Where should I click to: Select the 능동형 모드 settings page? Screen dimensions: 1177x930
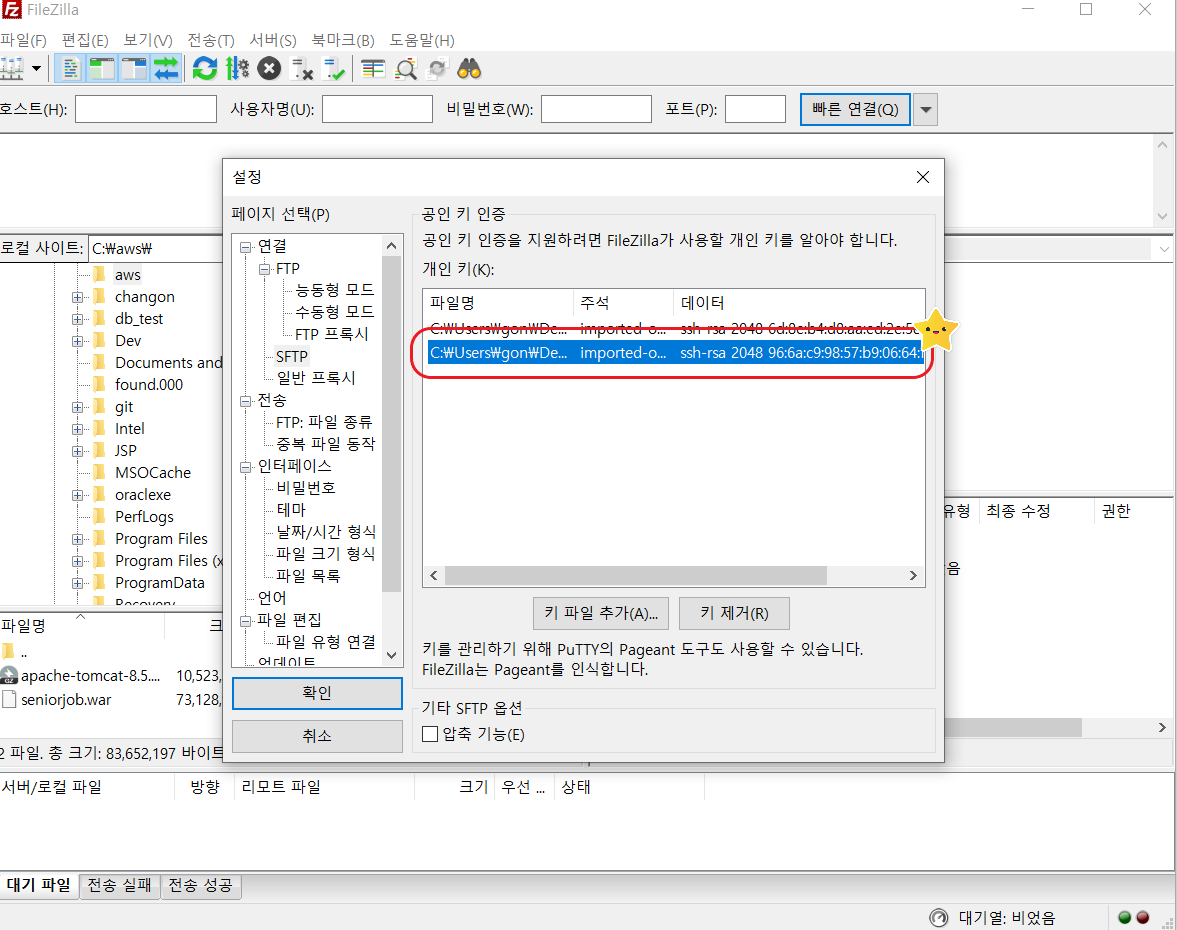(x=334, y=290)
